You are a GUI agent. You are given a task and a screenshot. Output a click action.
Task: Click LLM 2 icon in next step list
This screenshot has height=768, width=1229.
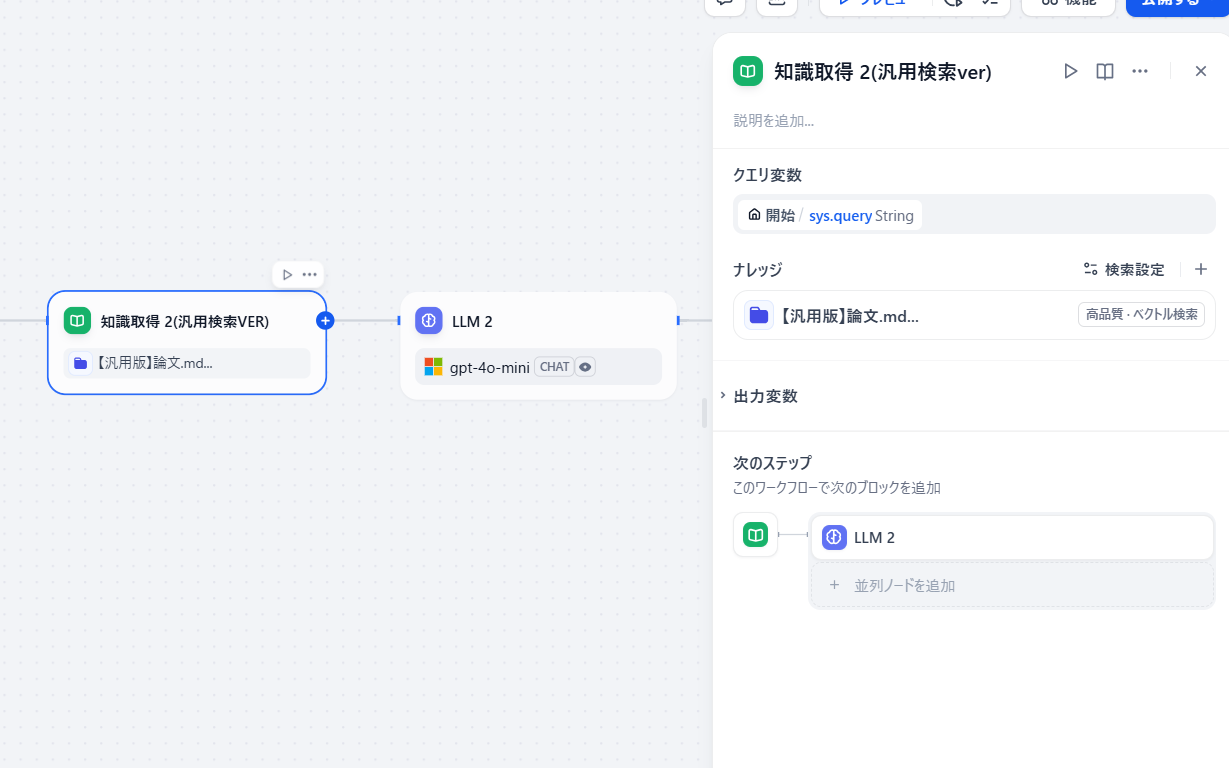tap(834, 537)
